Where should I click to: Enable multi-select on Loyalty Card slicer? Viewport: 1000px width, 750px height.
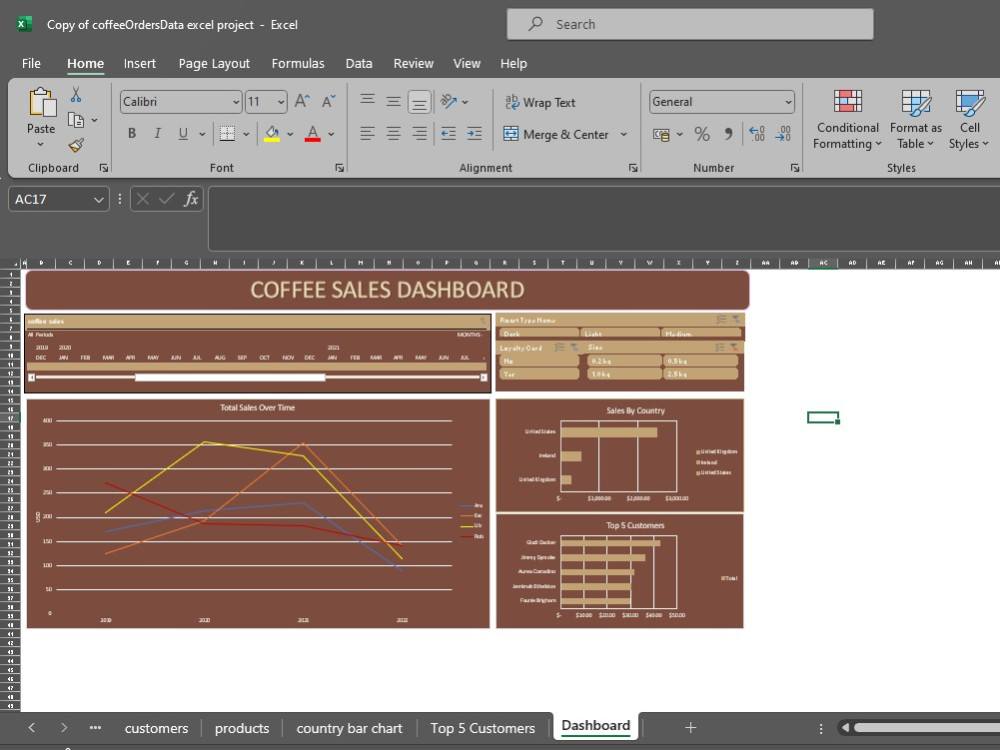point(560,347)
